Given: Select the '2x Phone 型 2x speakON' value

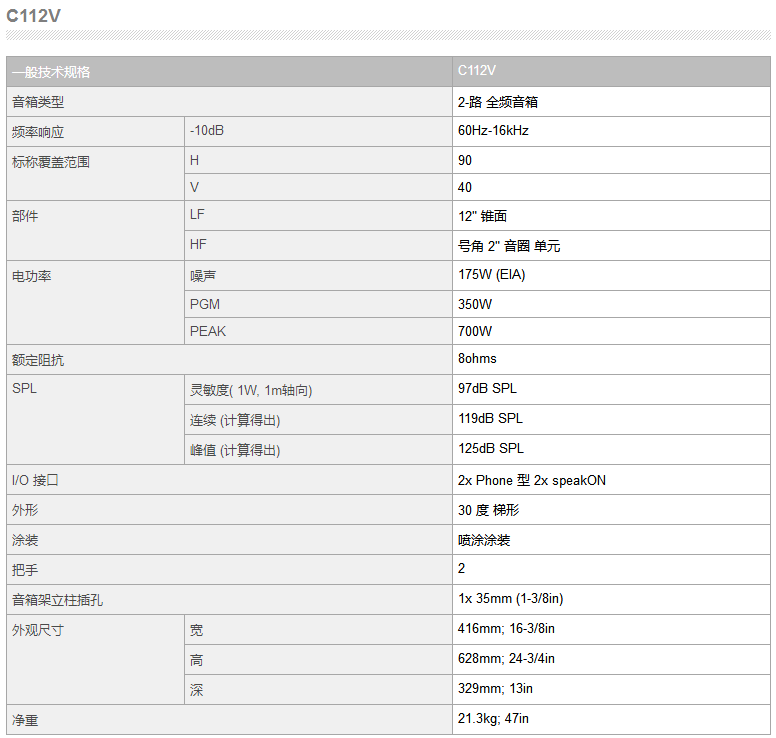Looking at the screenshot, I should [x=532, y=480].
